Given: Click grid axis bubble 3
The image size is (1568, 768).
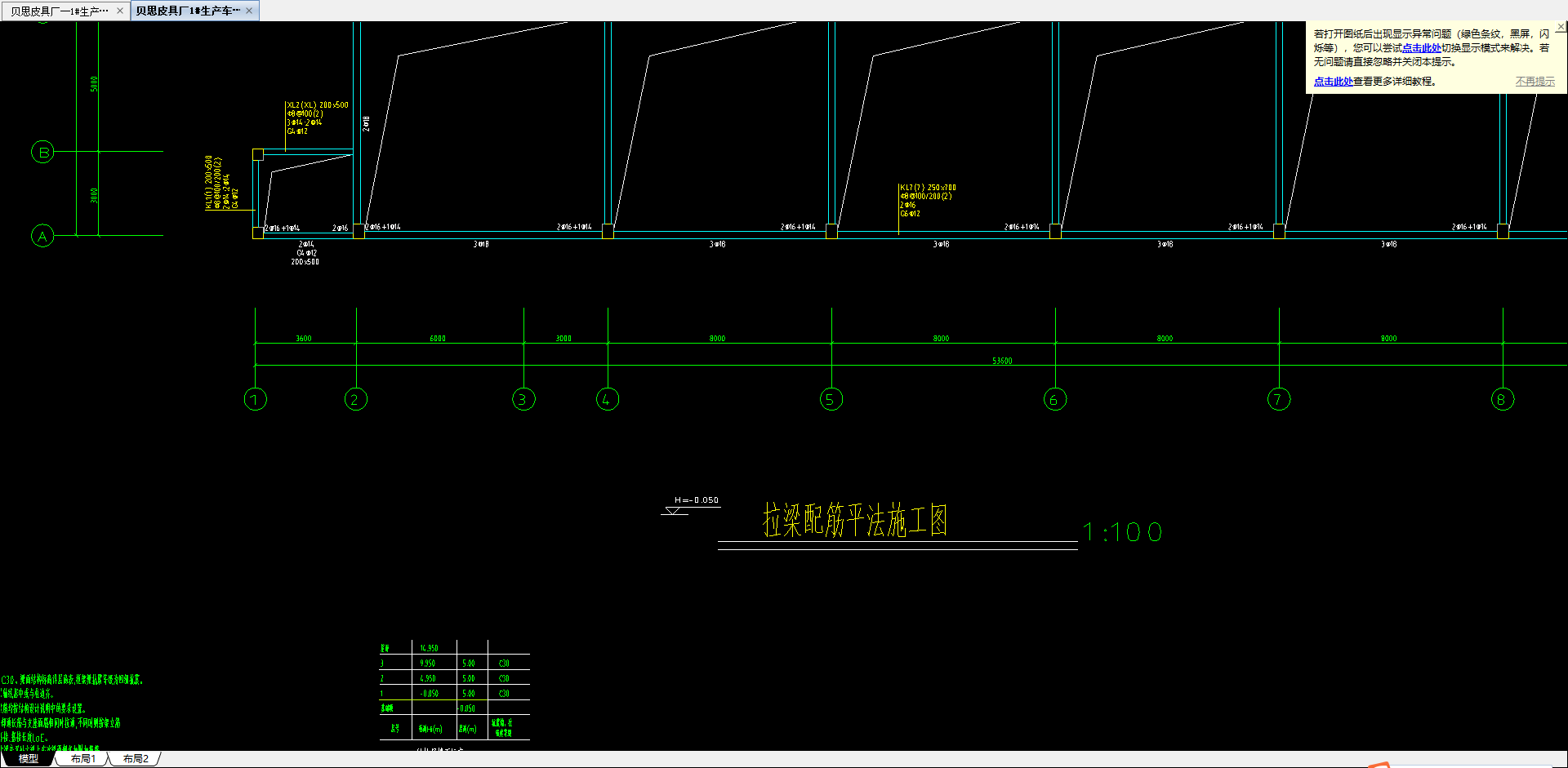Looking at the screenshot, I should (x=523, y=399).
